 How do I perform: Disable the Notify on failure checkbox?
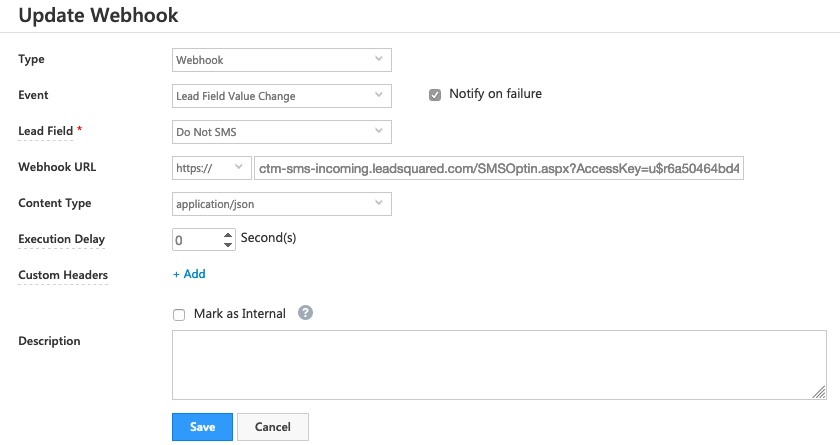[435, 95]
